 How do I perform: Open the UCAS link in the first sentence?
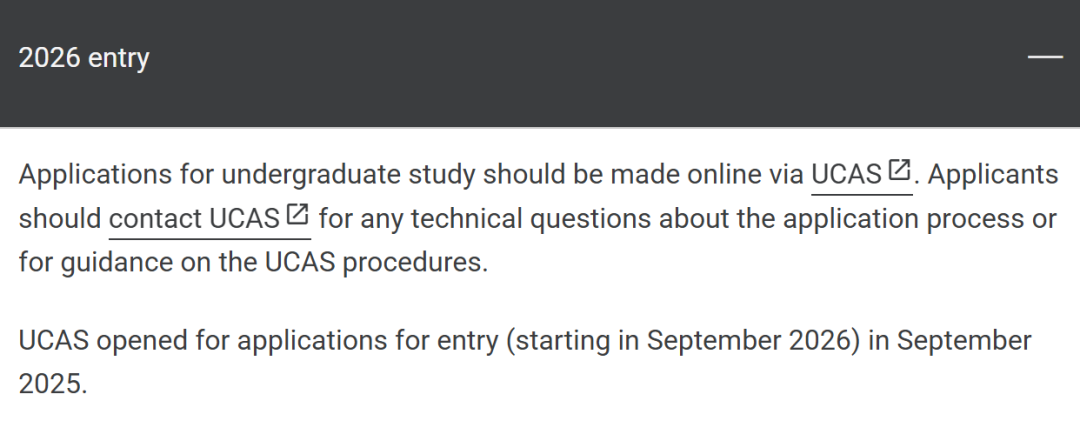(x=847, y=175)
